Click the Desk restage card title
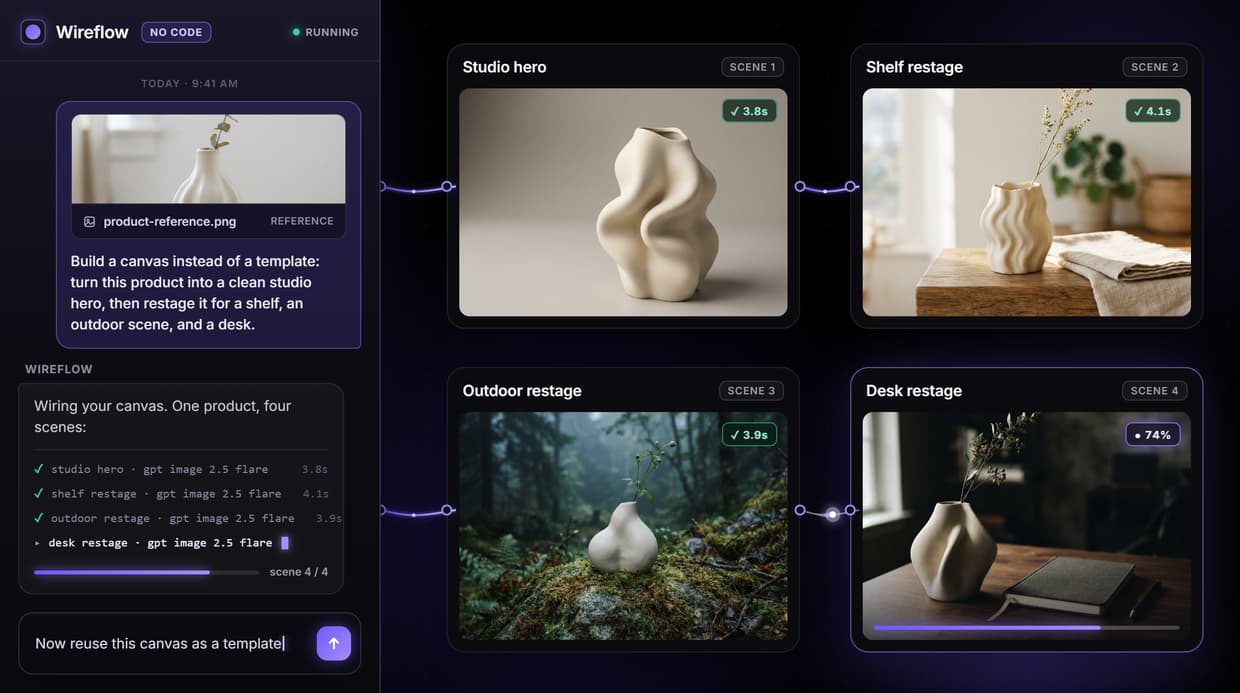This screenshot has height=693, width=1240. tap(914, 391)
